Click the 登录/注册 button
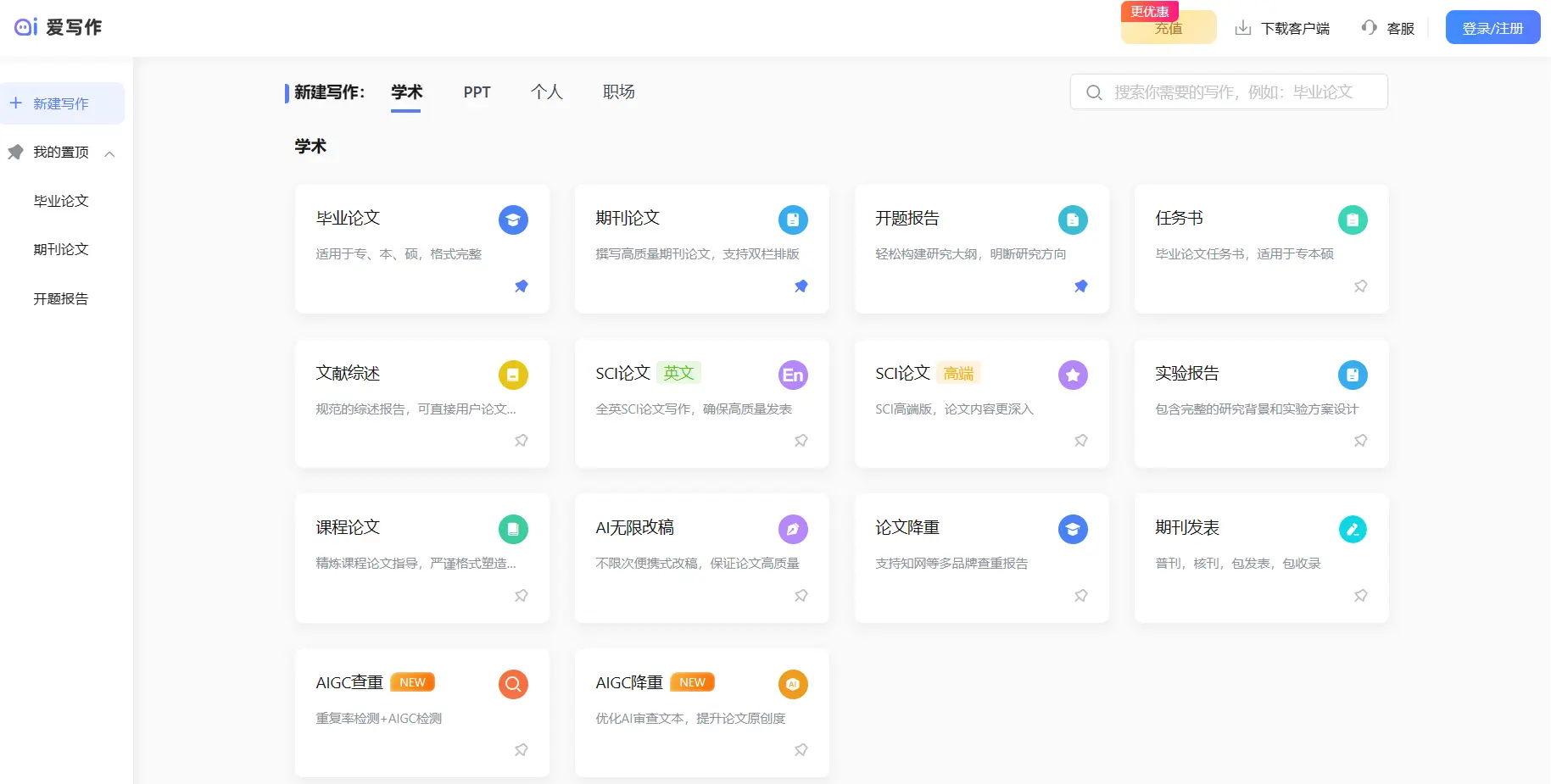Screen dimensions: 1551x784 point(1492,28)
